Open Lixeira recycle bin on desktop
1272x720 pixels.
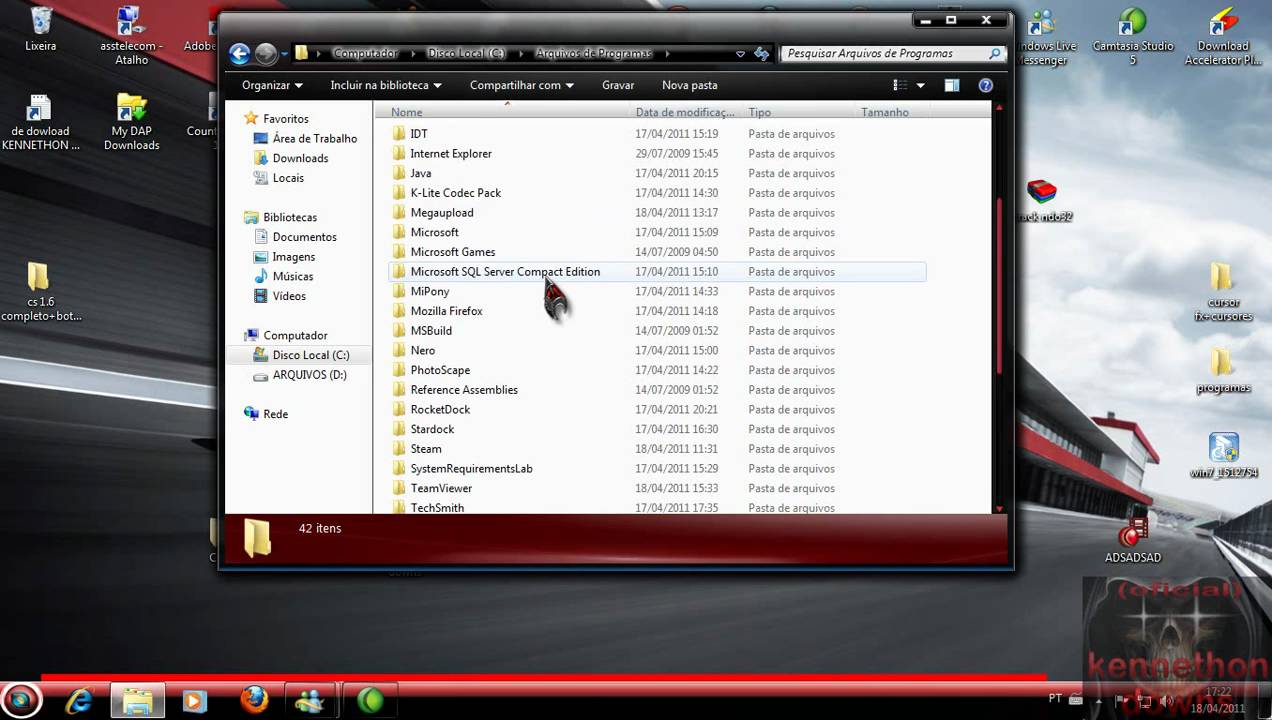[41, 29]
